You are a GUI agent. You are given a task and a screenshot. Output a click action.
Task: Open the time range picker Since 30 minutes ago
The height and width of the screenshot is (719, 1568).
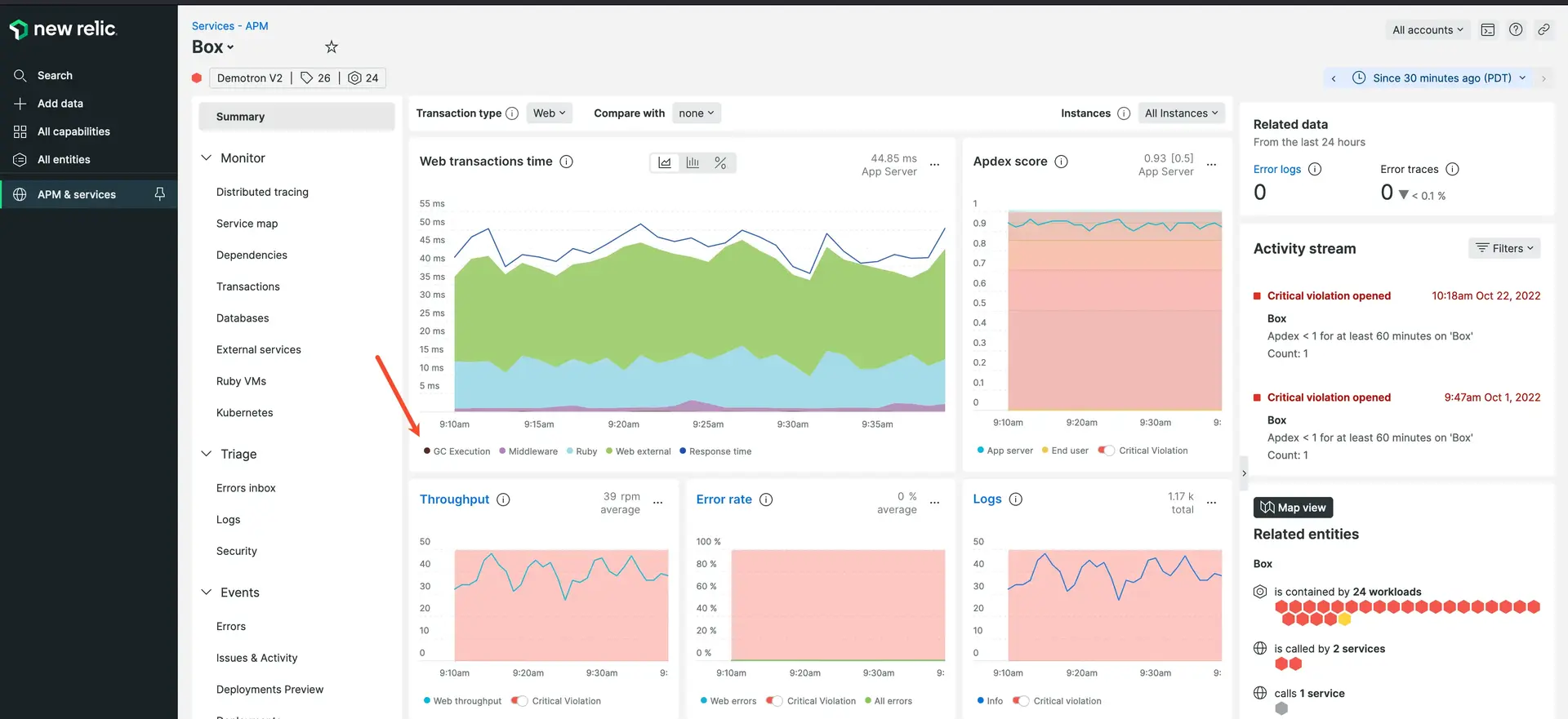pos(1441,78)
